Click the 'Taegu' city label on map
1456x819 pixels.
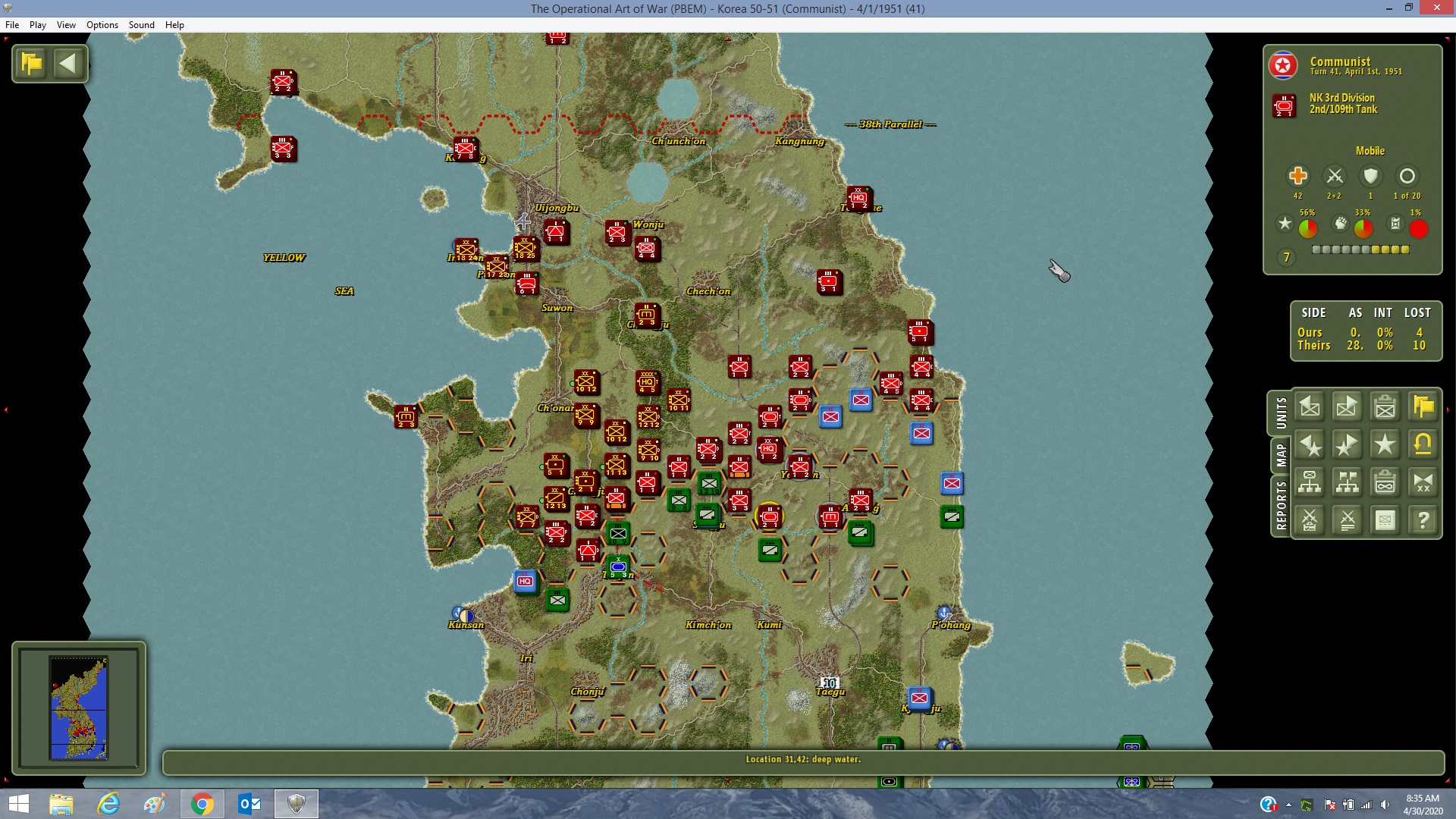(830, 692)
